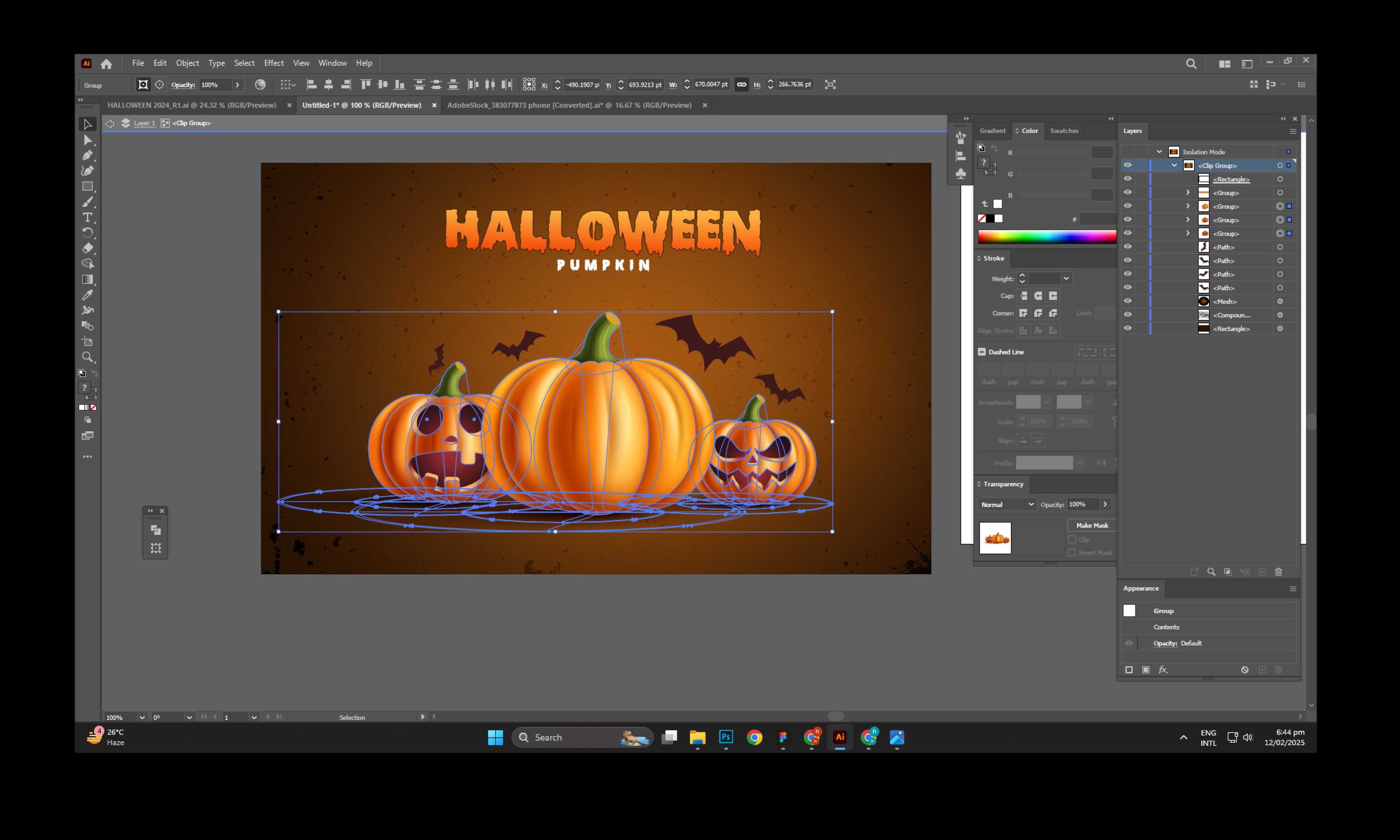Toggle Opacity visibility in Appearance panel
This screenshot has width=1400, height=840.
[1129, 643]
